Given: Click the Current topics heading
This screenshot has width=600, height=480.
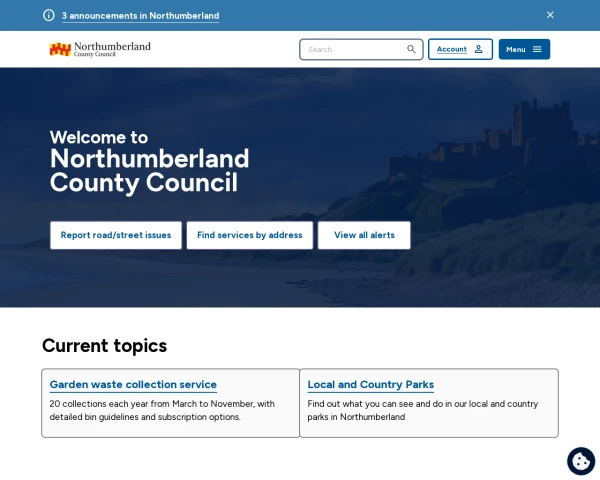Looking at the screenshot, I should (104, 345).
